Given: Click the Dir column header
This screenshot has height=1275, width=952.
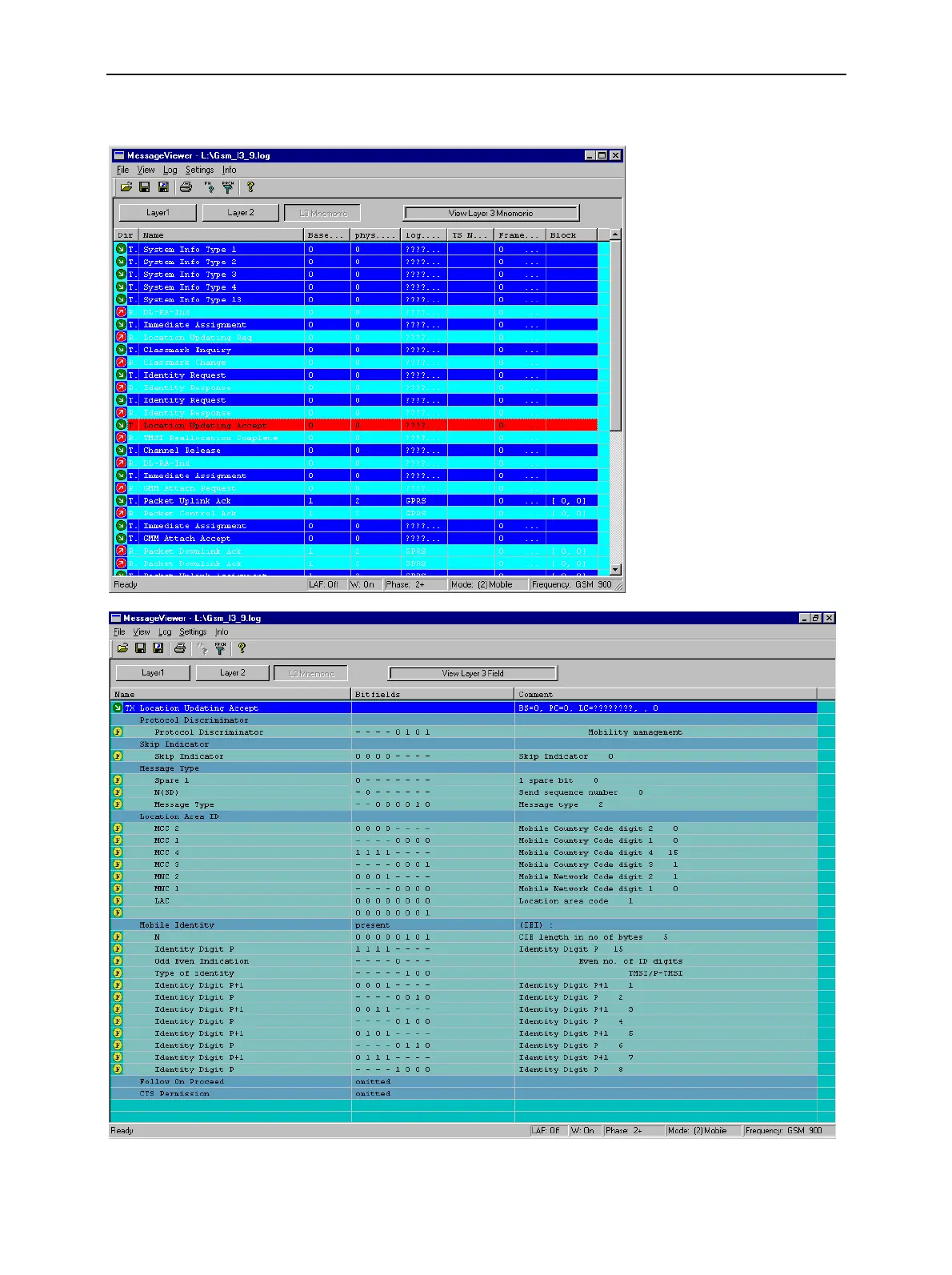Looking at the screenshot, I should pos(126,235).
